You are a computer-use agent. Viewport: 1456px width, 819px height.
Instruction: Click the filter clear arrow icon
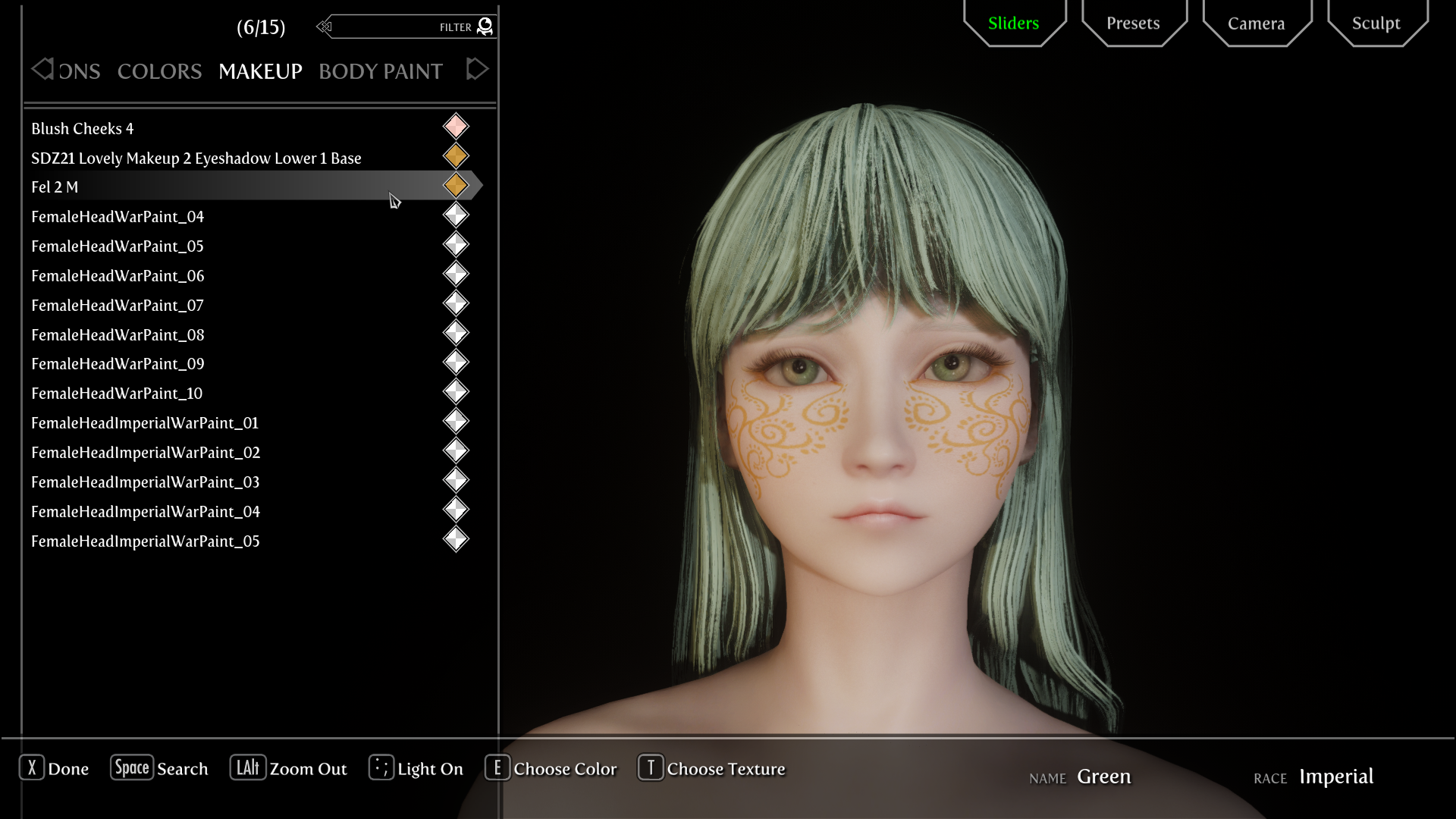tap(325, 27)
